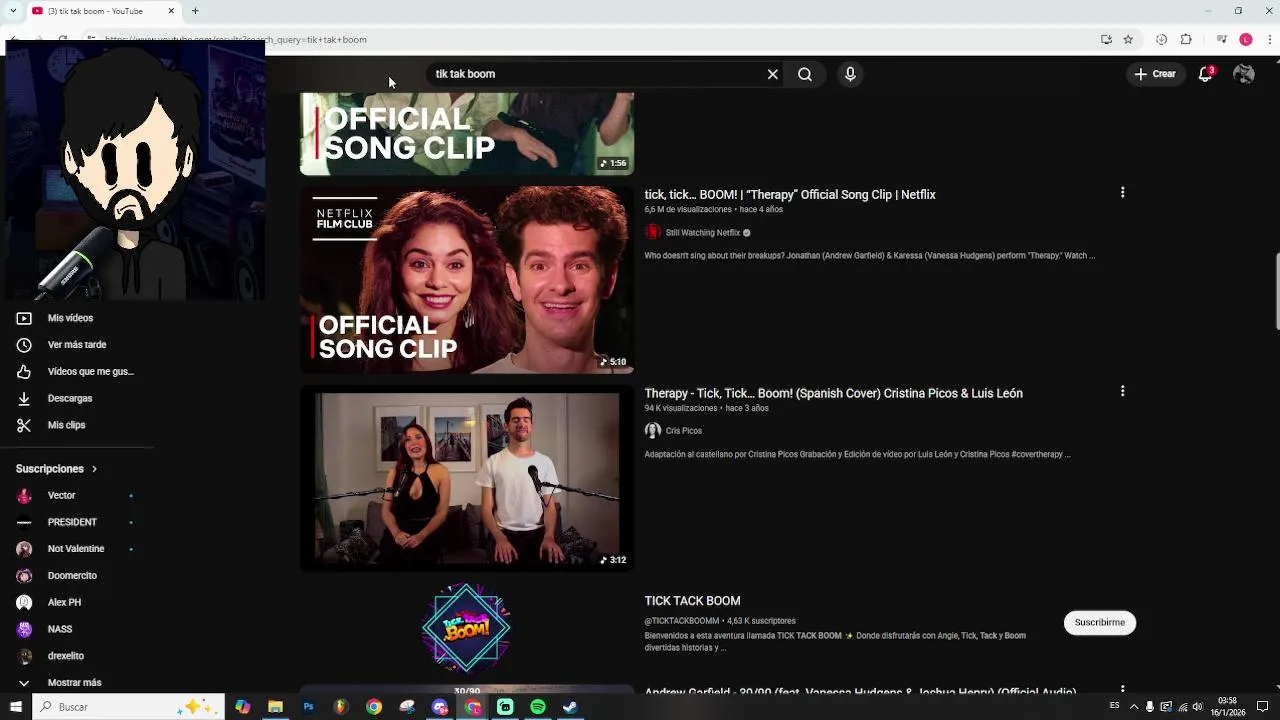The image size is (1280, 720).
Task: Play the top Official Song Clip 1:56 thumbnail
Action: pos(467,134)
